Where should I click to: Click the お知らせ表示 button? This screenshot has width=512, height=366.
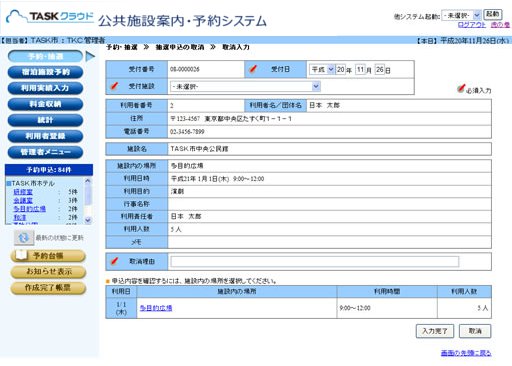[48, 272]
